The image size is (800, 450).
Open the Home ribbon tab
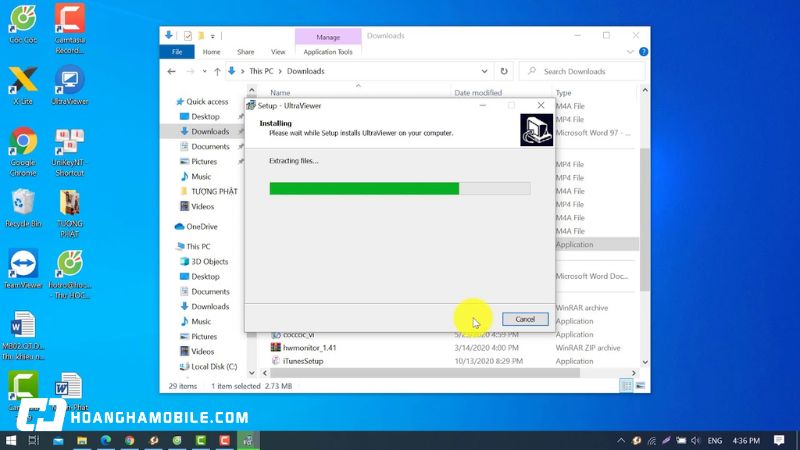[211, 52]
